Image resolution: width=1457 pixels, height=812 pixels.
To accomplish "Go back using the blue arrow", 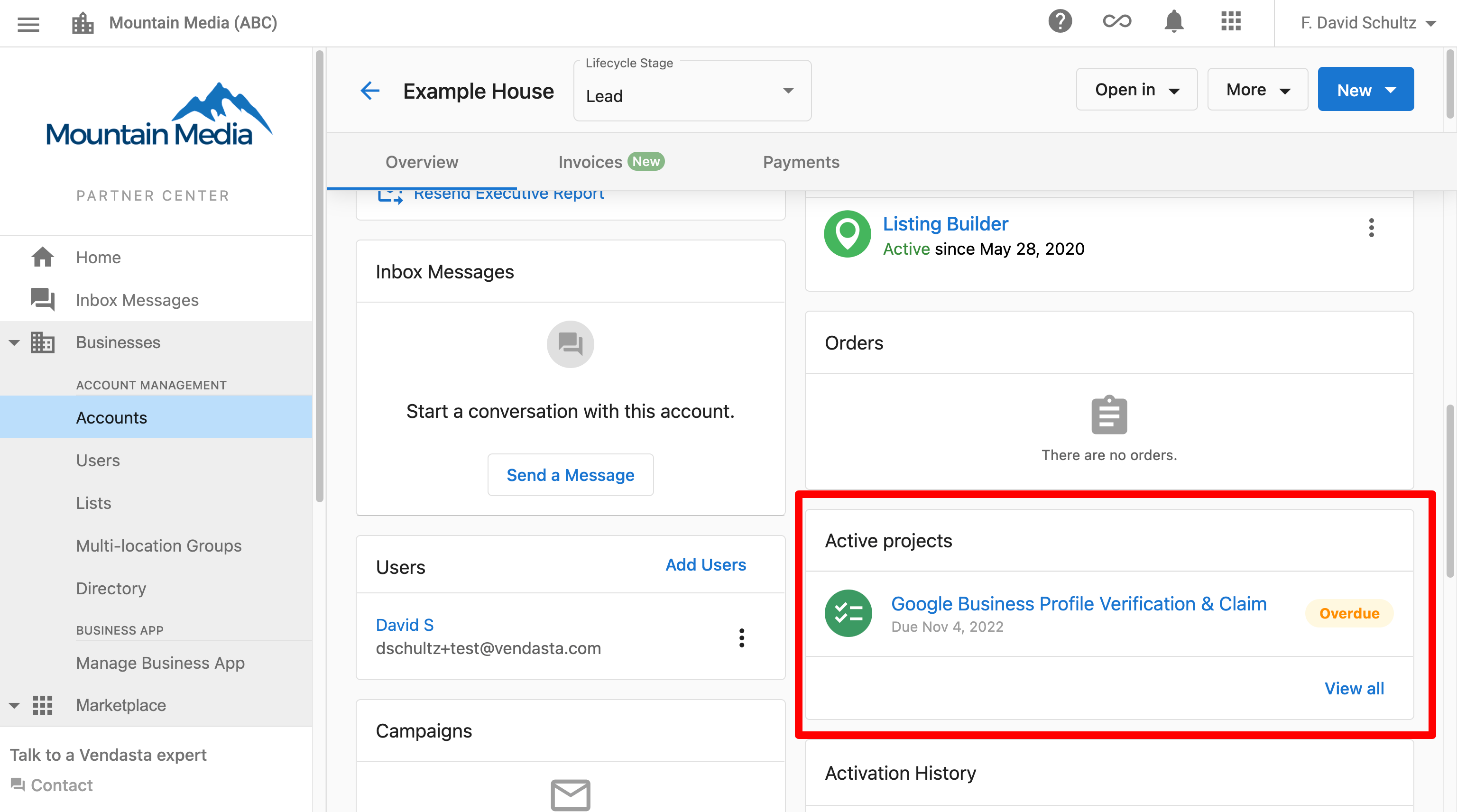I will click(370, 91).
